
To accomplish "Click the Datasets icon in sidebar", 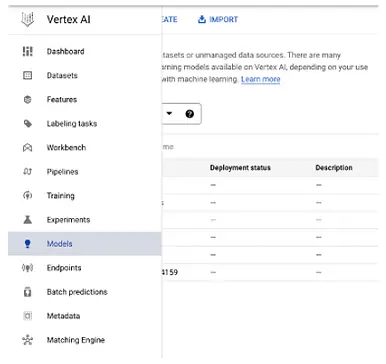I will pyautogui.click(x=28, y=75).
